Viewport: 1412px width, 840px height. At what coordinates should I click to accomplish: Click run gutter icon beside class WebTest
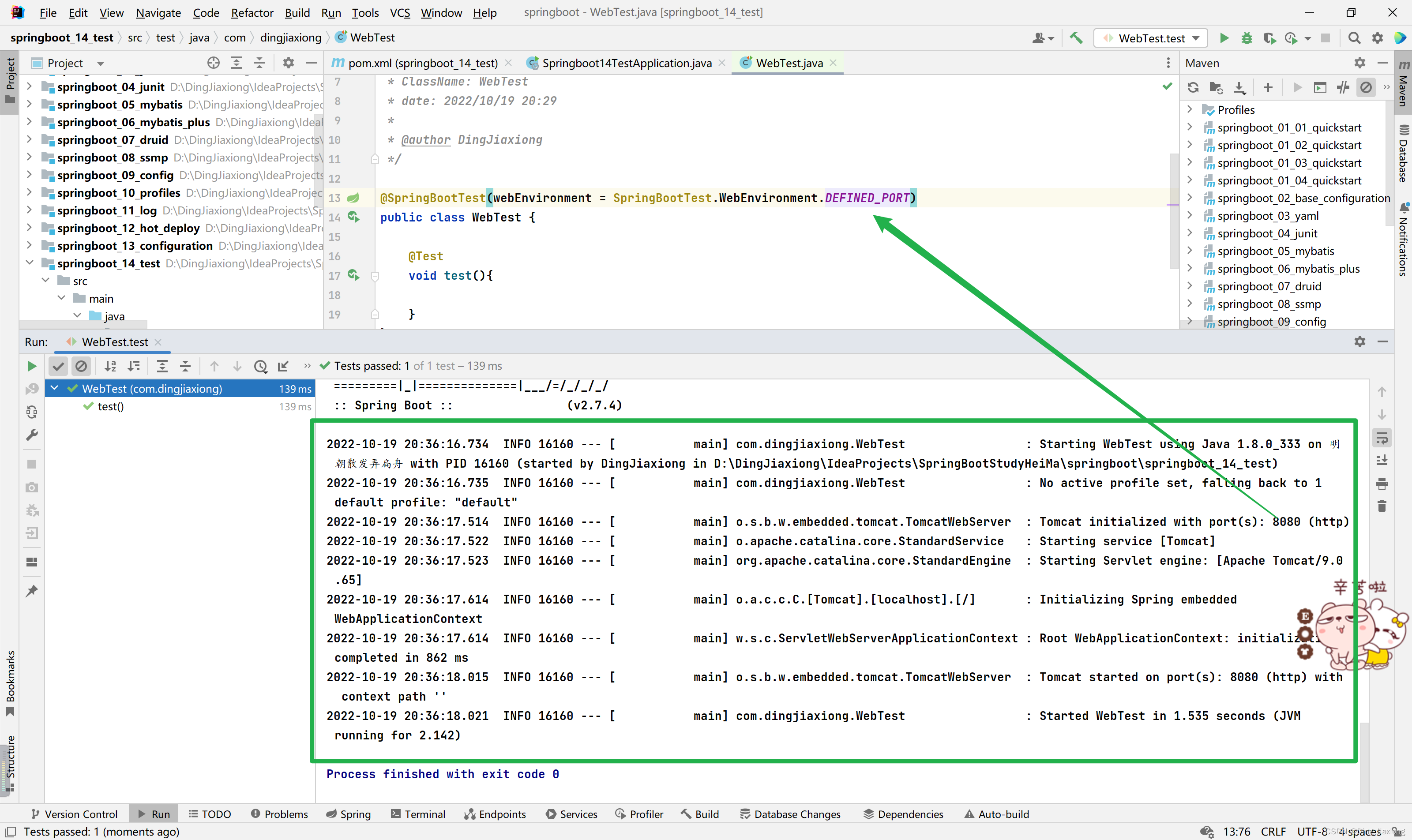click(x=353, y=217)
